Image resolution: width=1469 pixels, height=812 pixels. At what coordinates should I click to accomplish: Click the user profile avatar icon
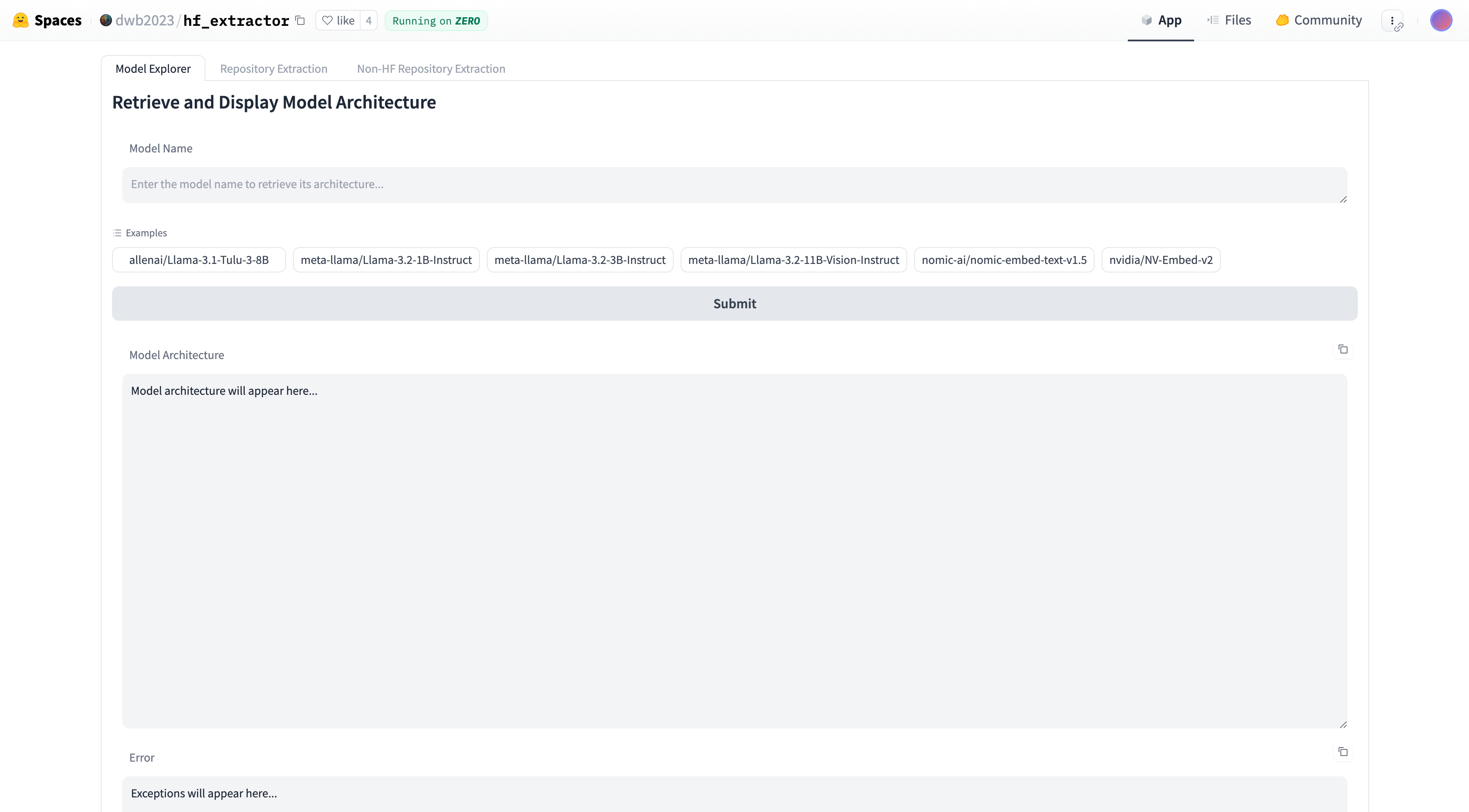coord(1441,20)
